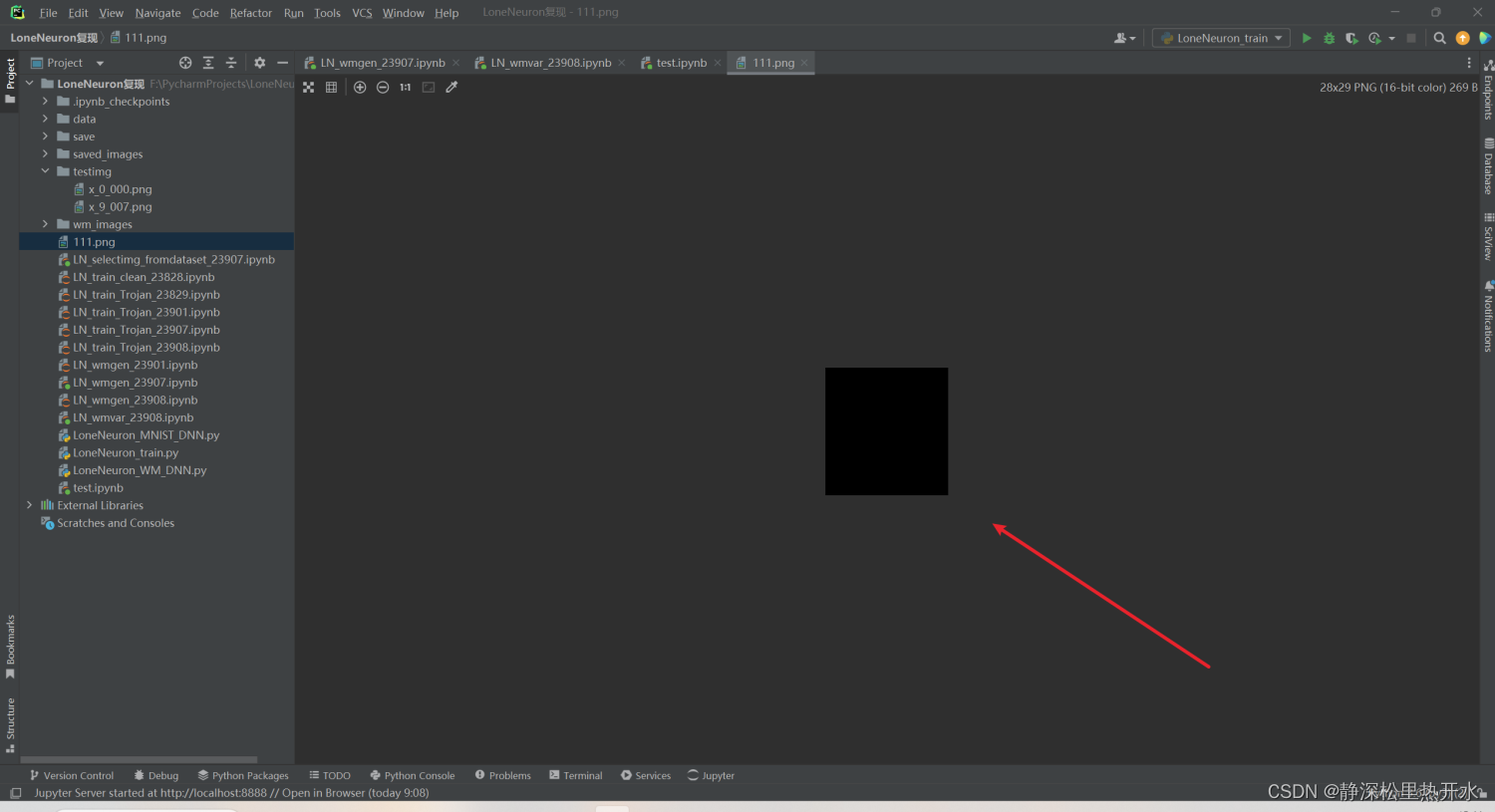Select x_0_000.png in project tree
This screenshot has width=1495, height=812.
[x=120, y=189]
